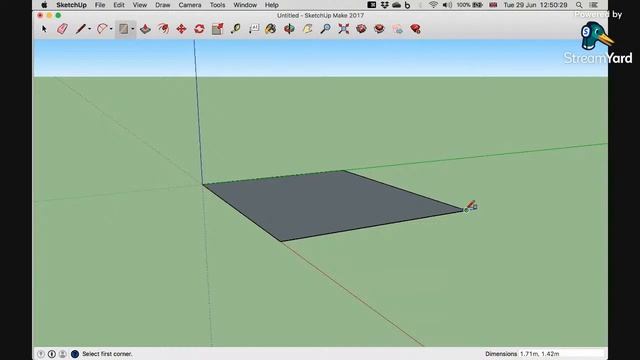The width and height of the screenshot is (640, 360).
Task: Pick the Line pencil tool
Action: pos(80,29)
